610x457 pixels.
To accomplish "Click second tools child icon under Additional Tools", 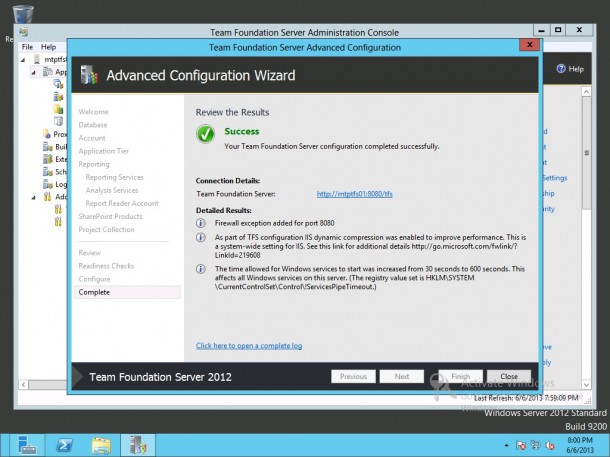I will [58, 222].
